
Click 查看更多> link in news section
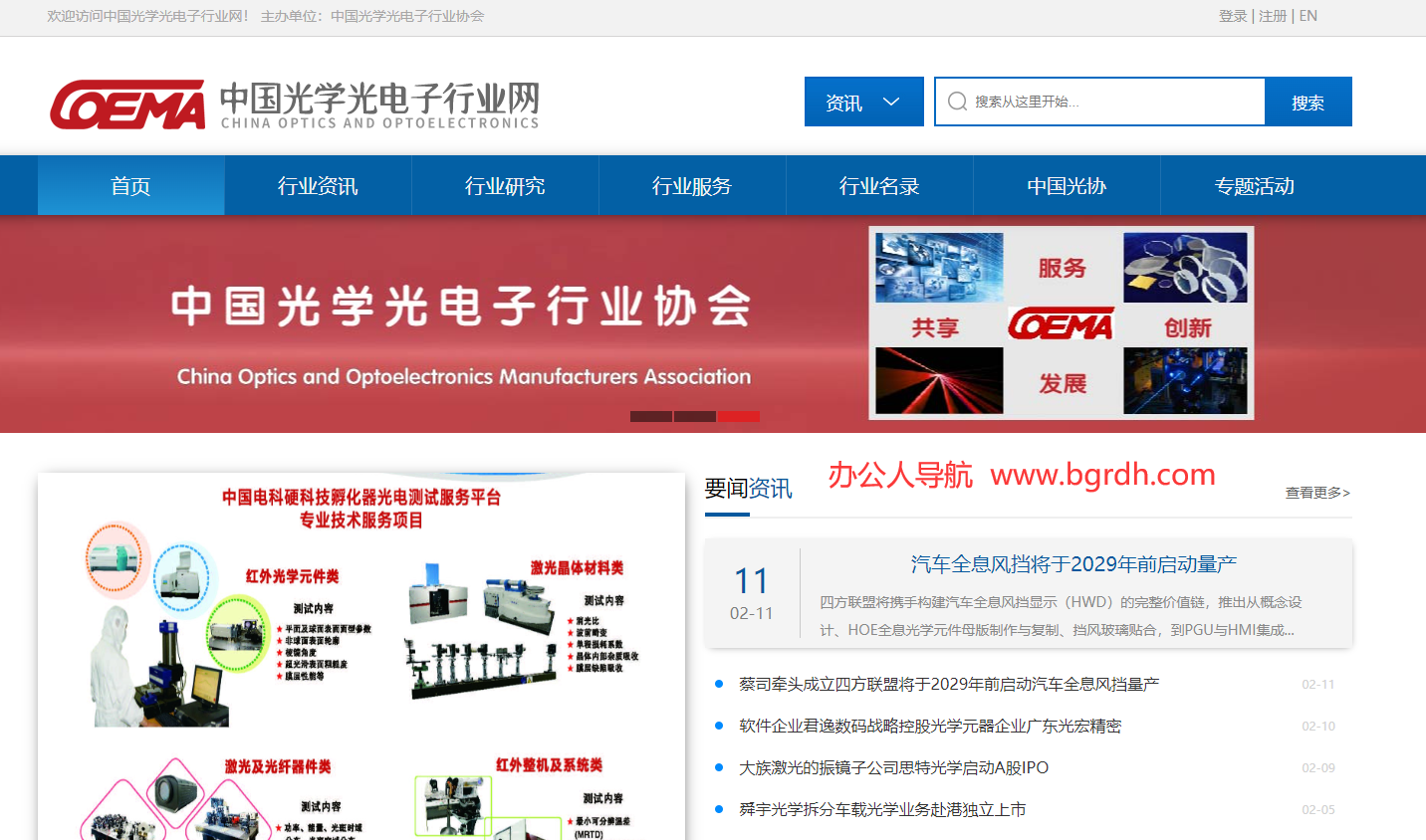click(x=1317, y=493)
